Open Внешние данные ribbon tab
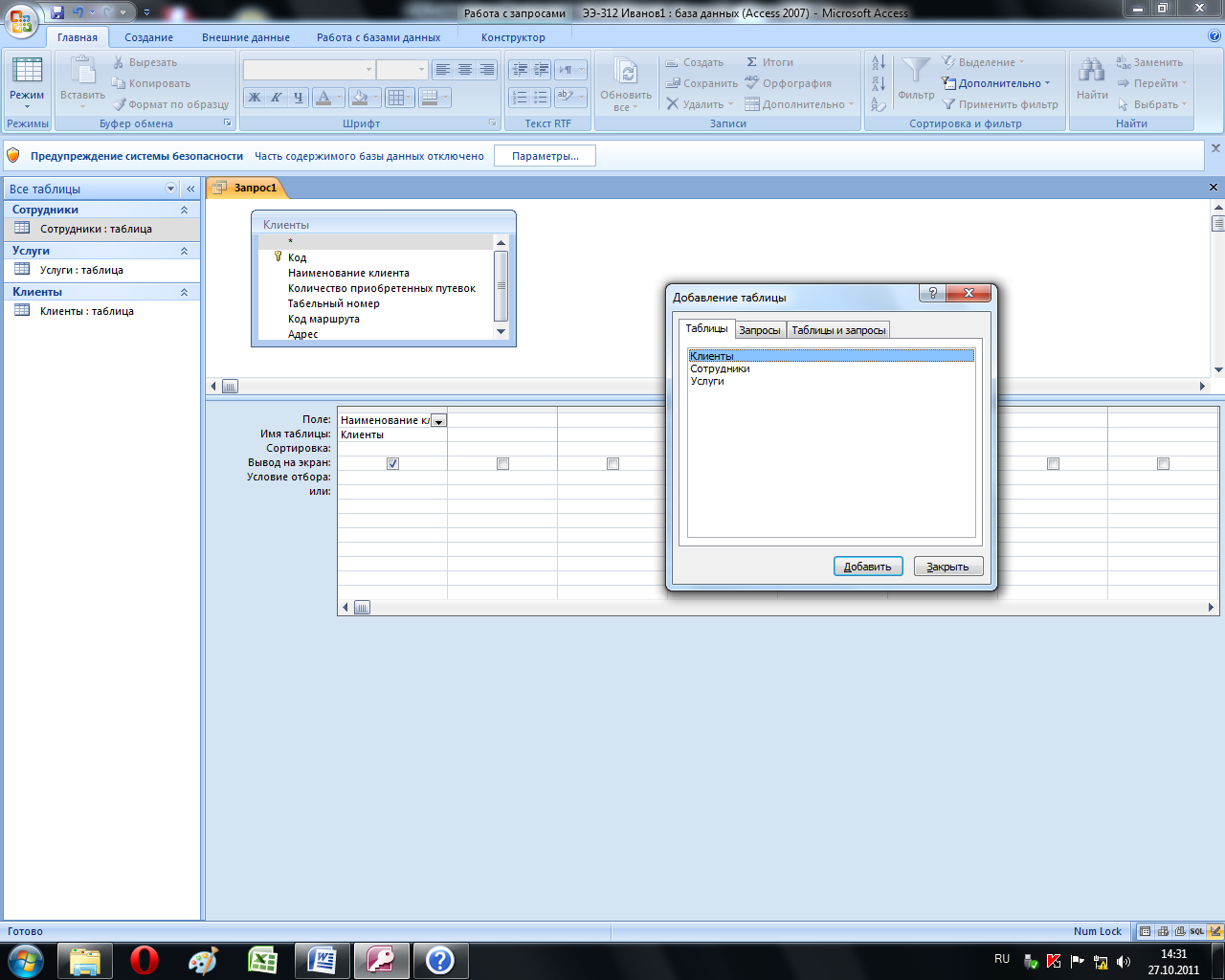1225x980 pixels. click(x=246, y=37)
